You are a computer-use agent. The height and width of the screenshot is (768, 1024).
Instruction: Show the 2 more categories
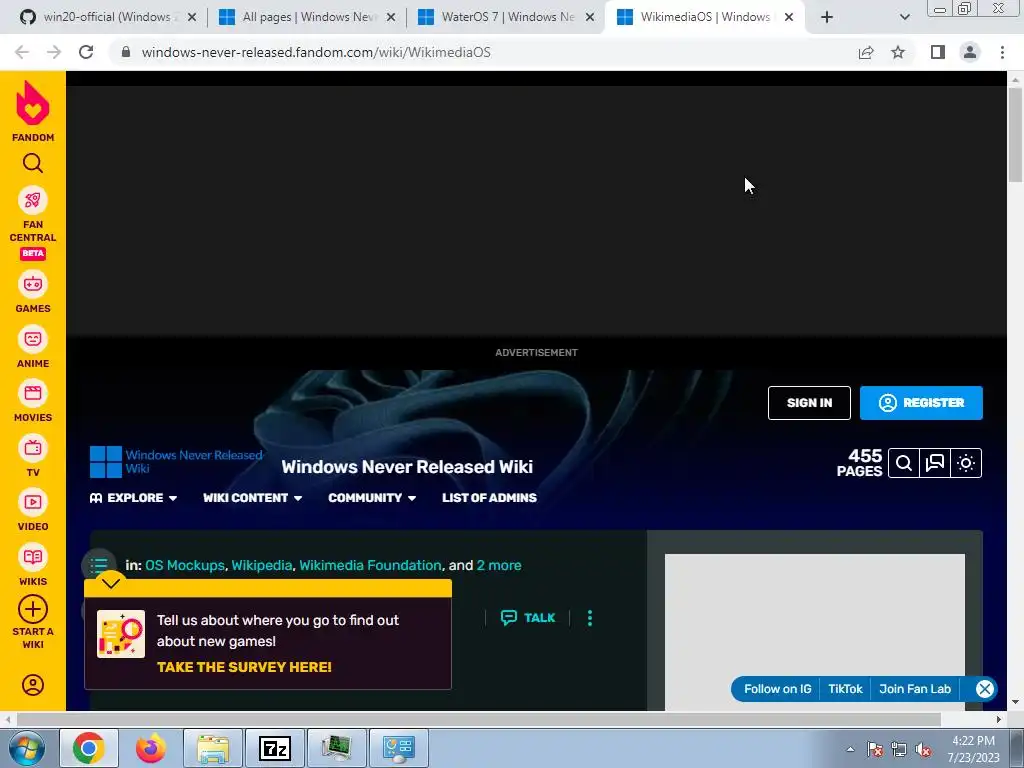[x=499, y=566]
